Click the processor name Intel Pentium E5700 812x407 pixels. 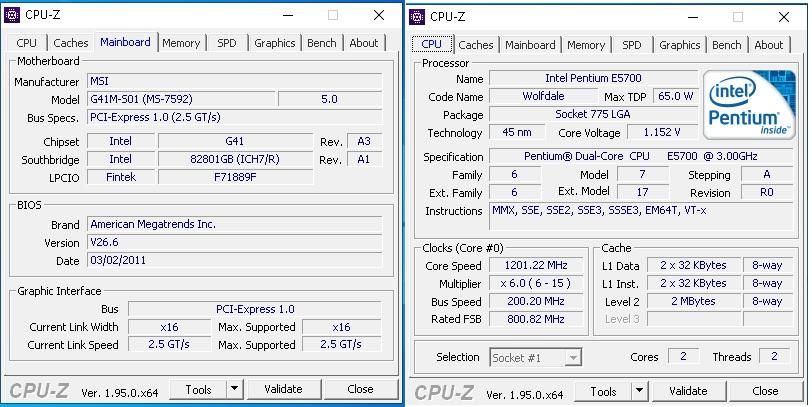tap(593, 78)
